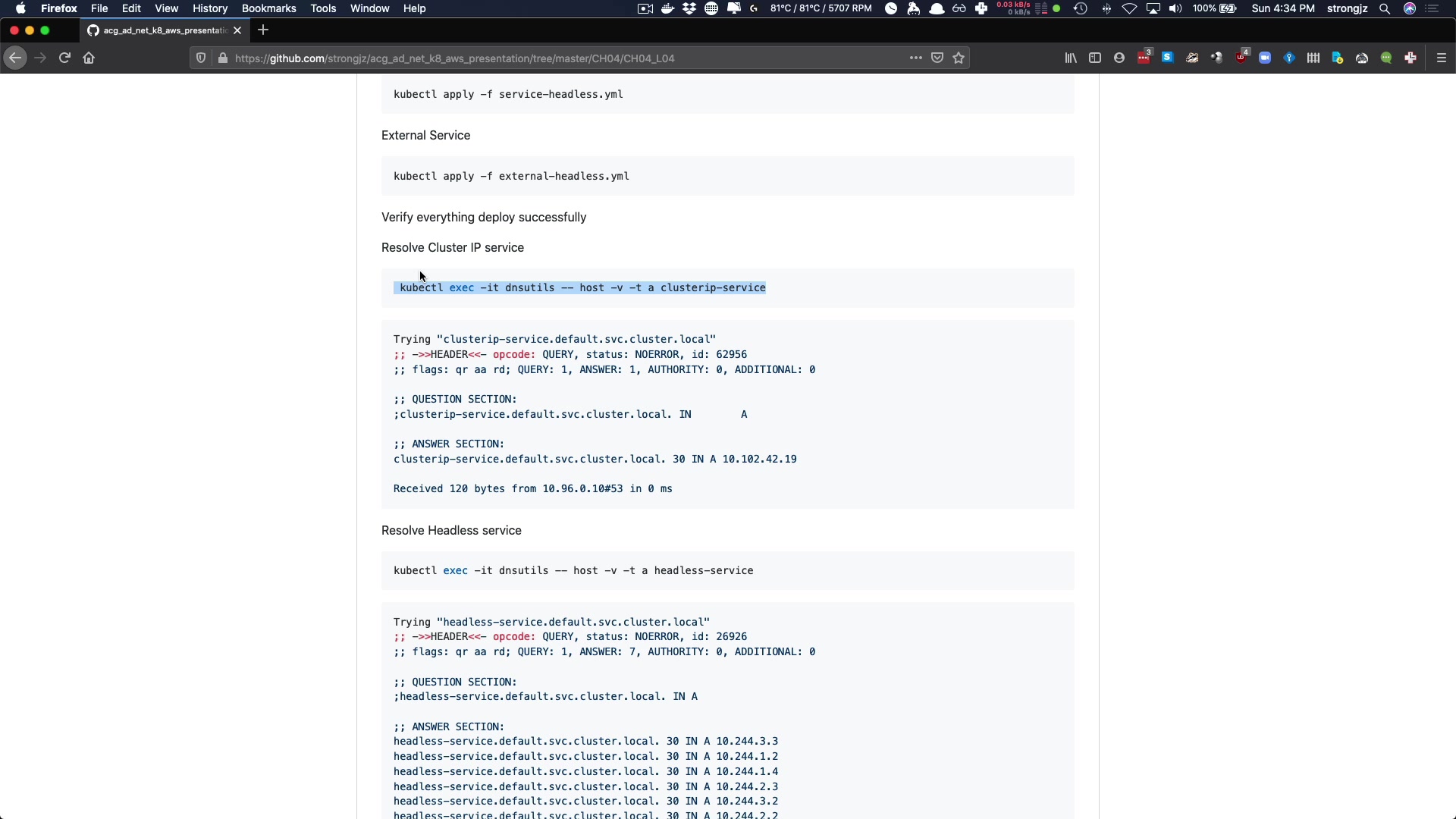This screenshot has width=1456, height=819.
Task: Open the History menu
Action: 210,8
